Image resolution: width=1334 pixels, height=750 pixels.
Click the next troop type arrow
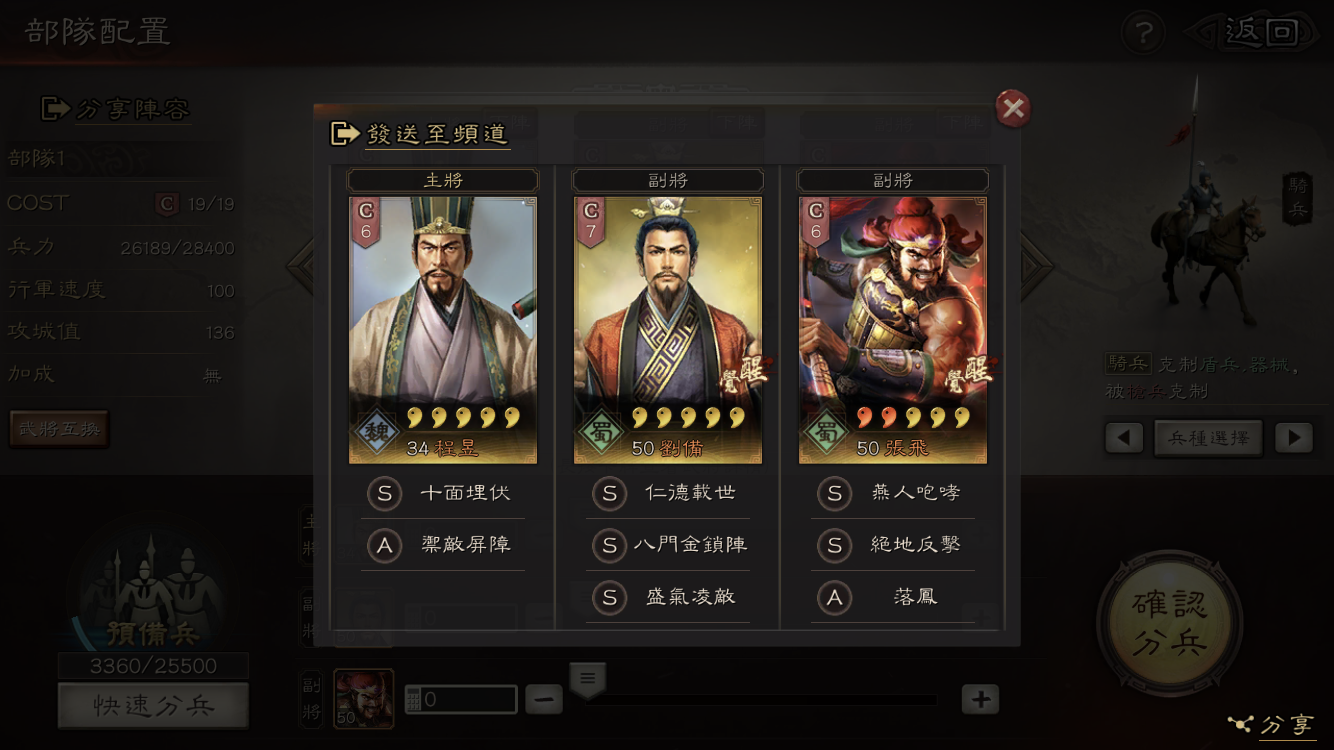coord(1294,438)
